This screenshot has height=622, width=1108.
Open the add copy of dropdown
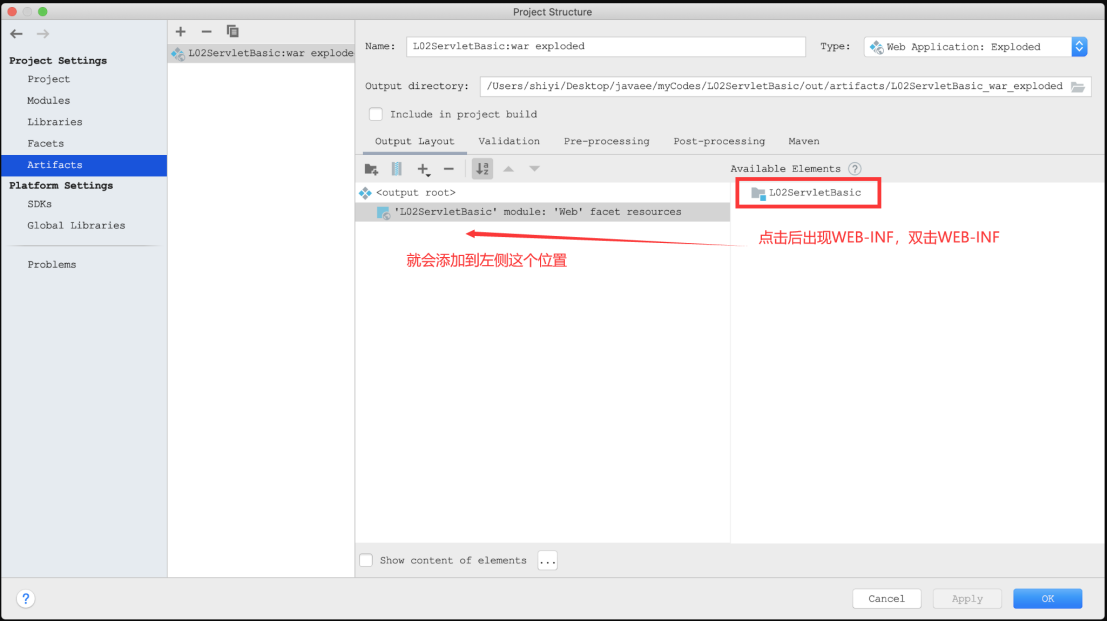point(423,169)
